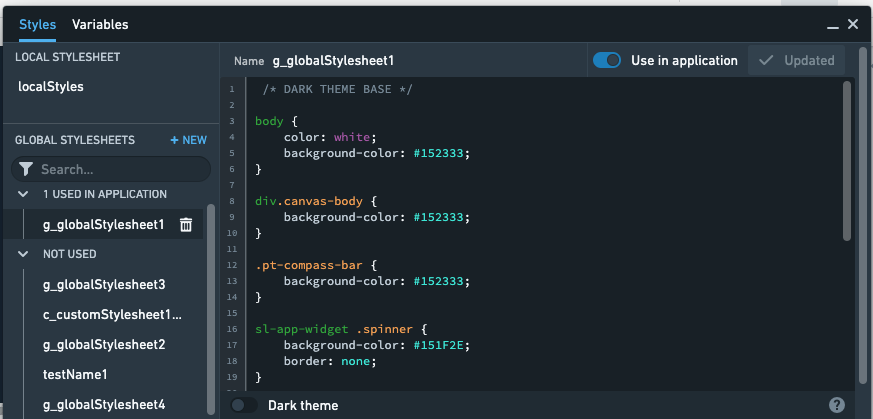Click the border: none declaration

tap(330, 361)
